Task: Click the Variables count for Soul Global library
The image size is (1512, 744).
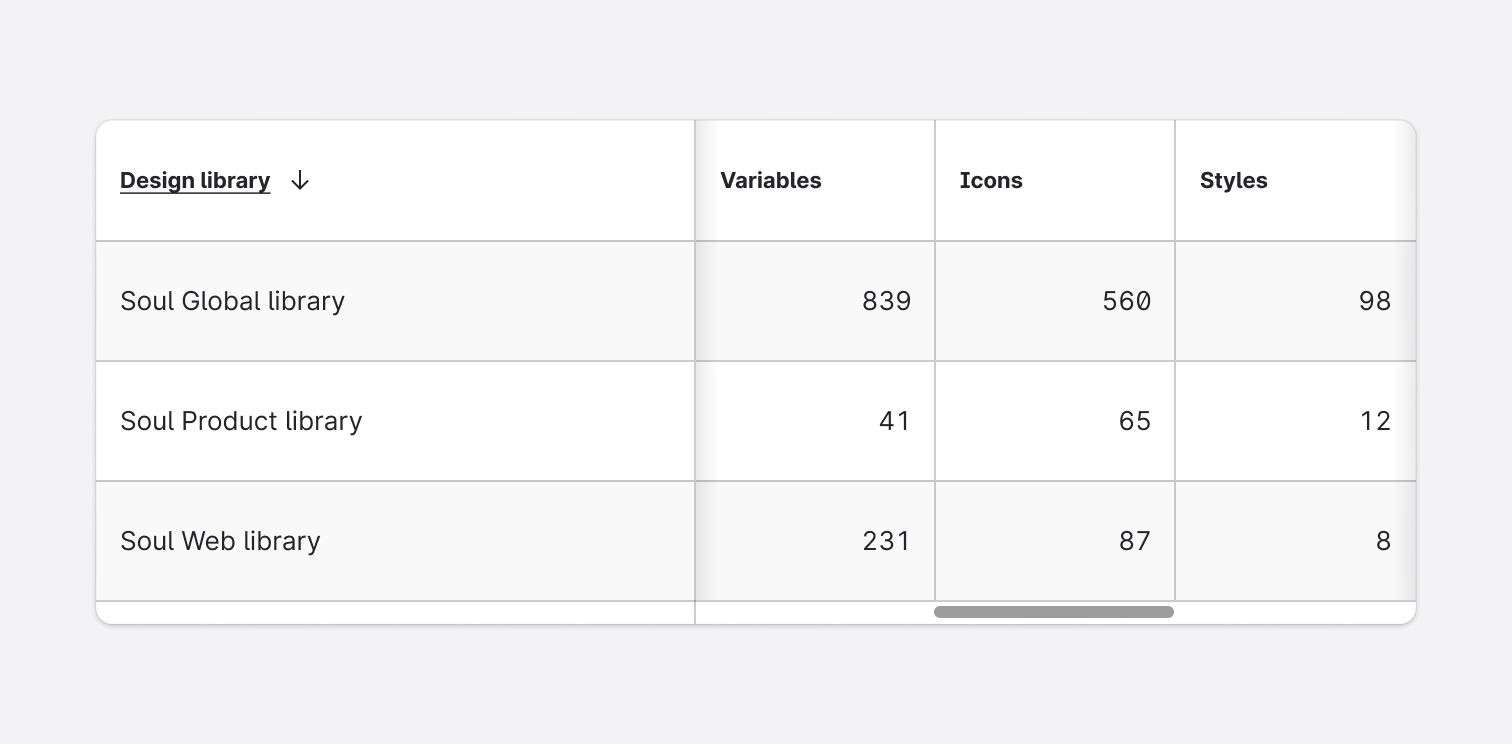Action: tap(886, 301)
